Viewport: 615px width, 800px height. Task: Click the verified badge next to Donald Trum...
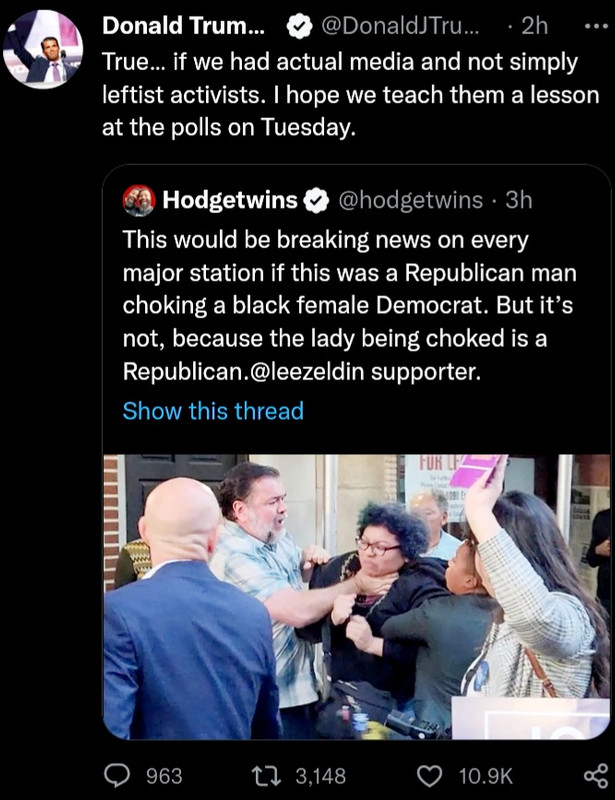[x=300, y=27]
